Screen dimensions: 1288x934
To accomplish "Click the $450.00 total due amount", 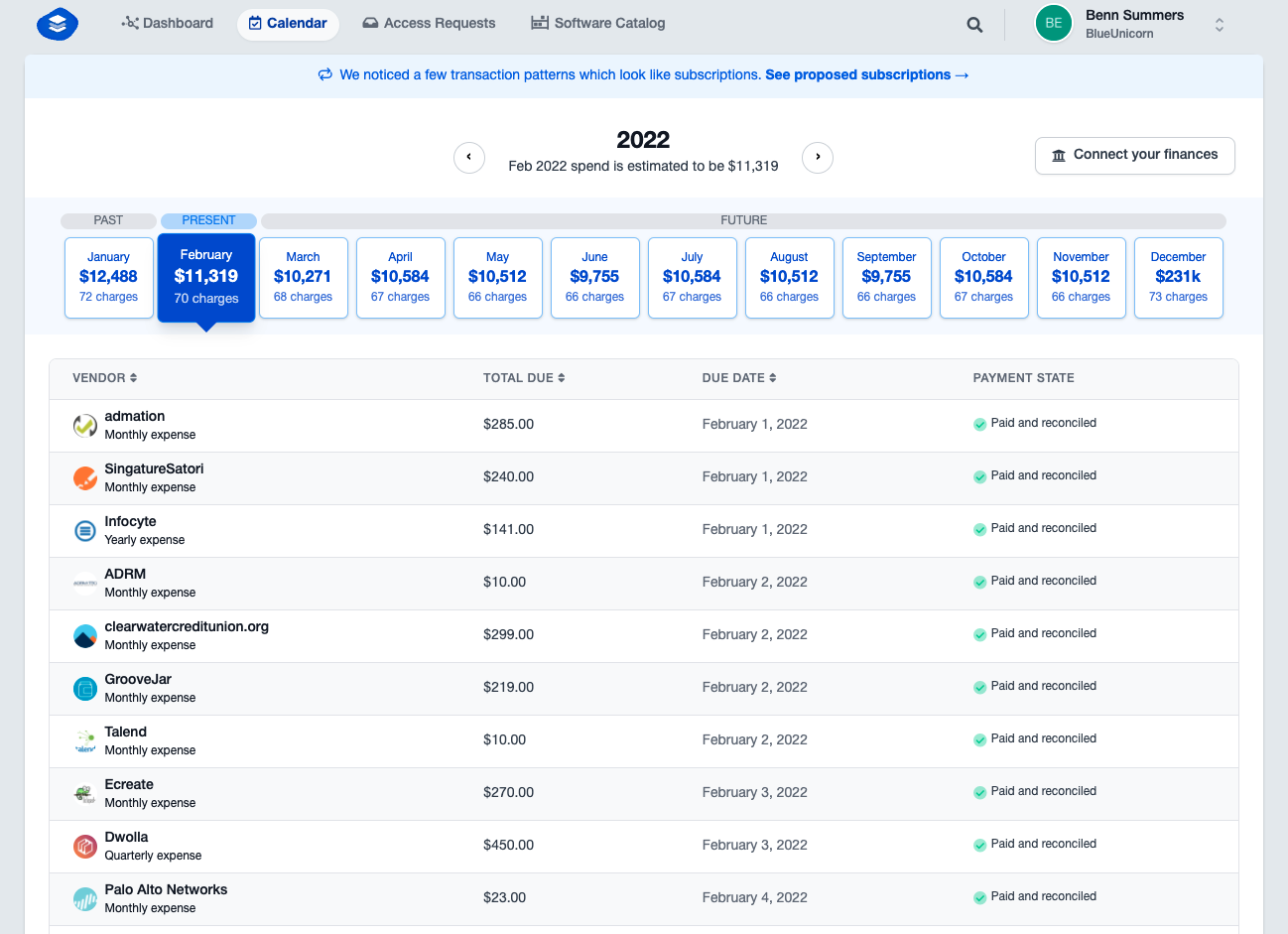I will (x=508, y=845).
